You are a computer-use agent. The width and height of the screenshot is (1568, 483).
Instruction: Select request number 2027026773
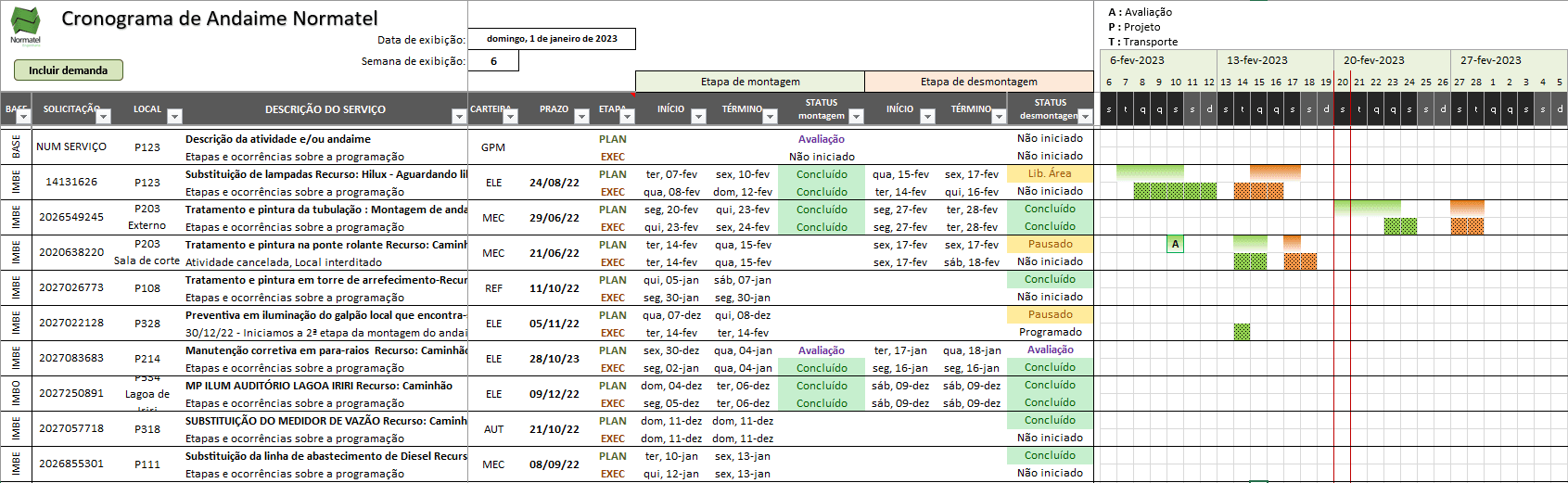point(71,287)
